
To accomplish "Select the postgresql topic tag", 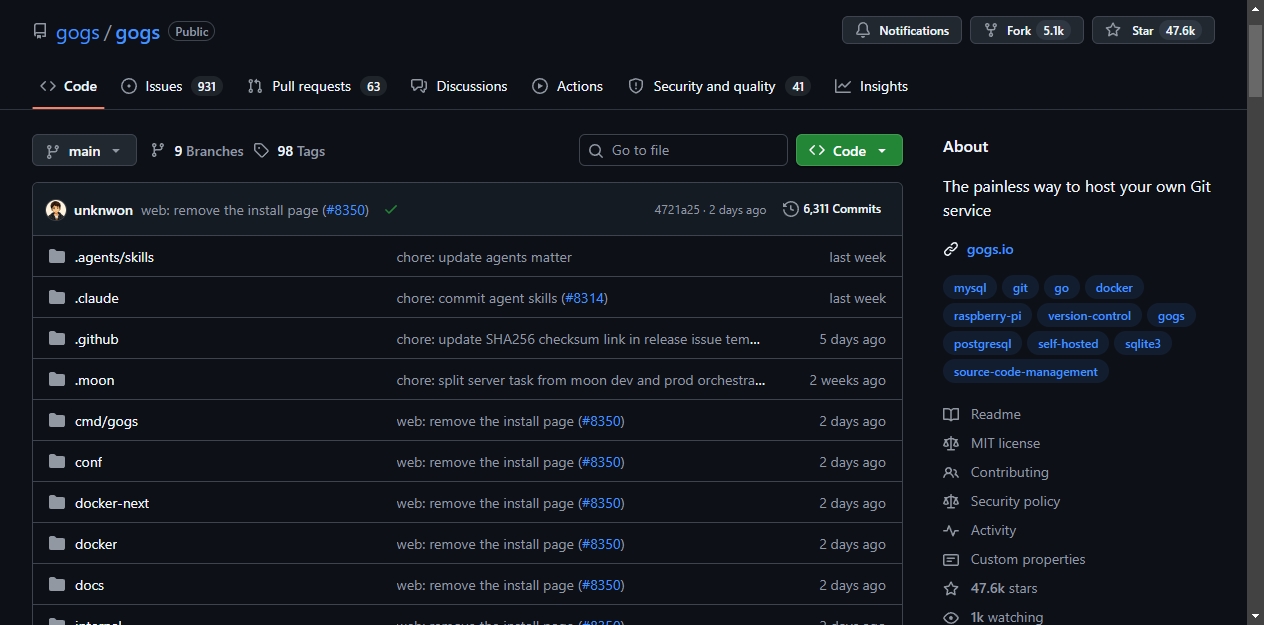I will click(983, 343).
